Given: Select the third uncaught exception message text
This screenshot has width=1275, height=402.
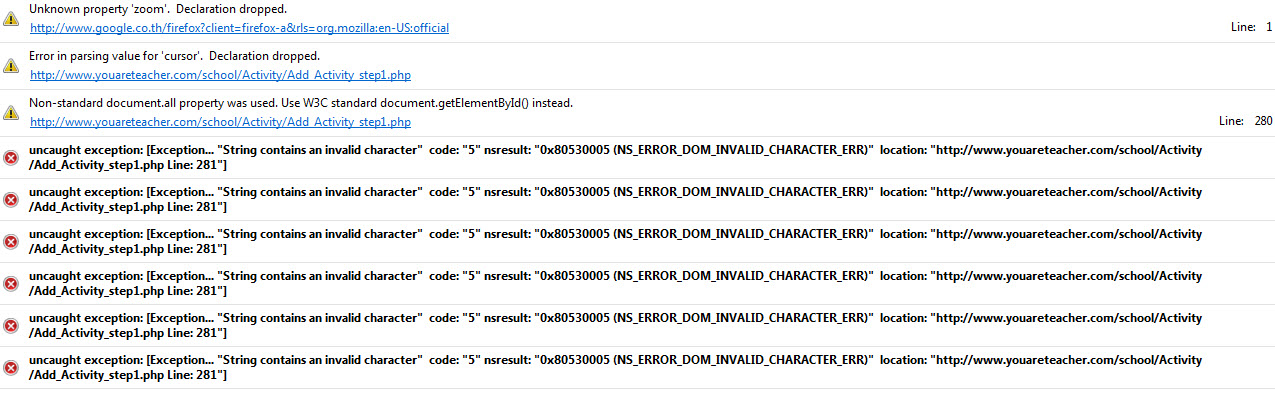Looking at the screenshot, I should 616,241.
